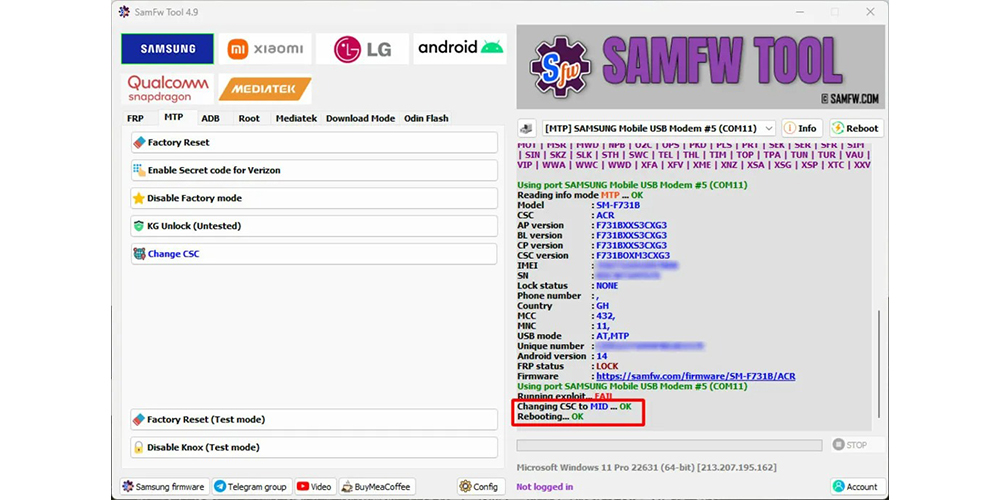Click the Android version 14 value

[x=601, y=356]
